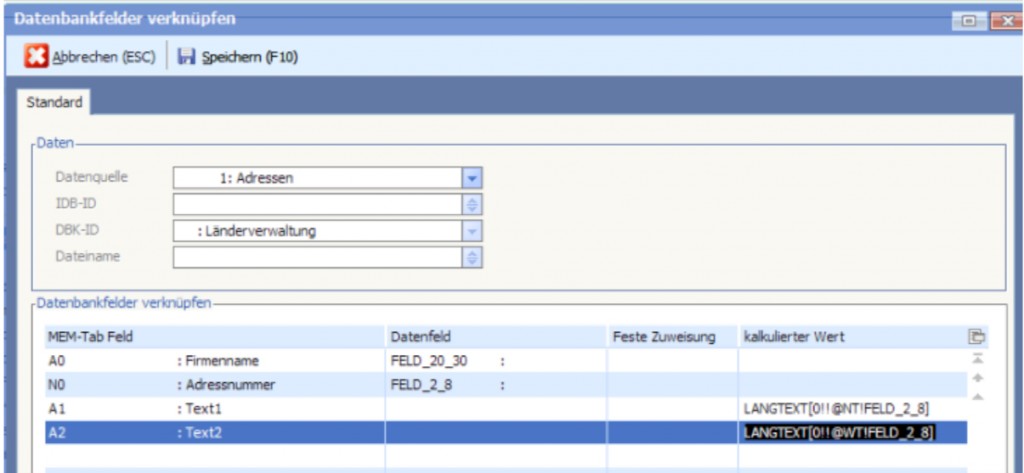Click the Speichern floppy disk icon
The image size is (1024, 473).
186,58
